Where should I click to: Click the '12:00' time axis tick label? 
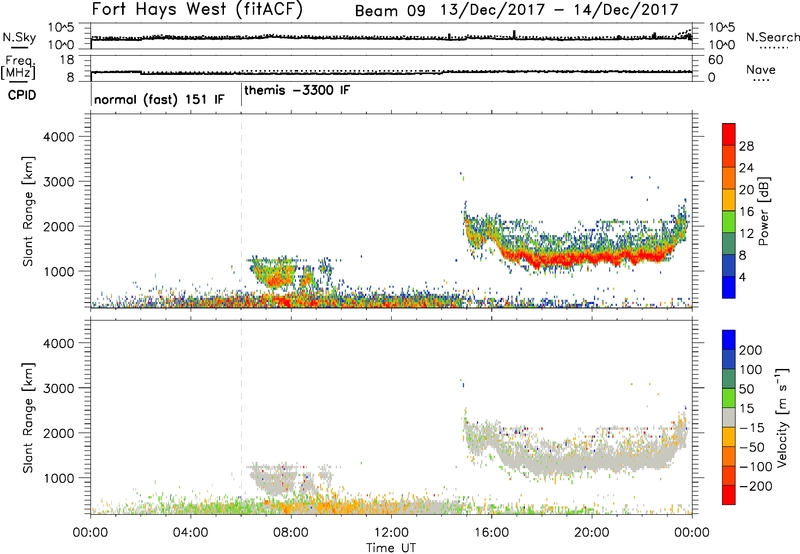coord(391,533)
